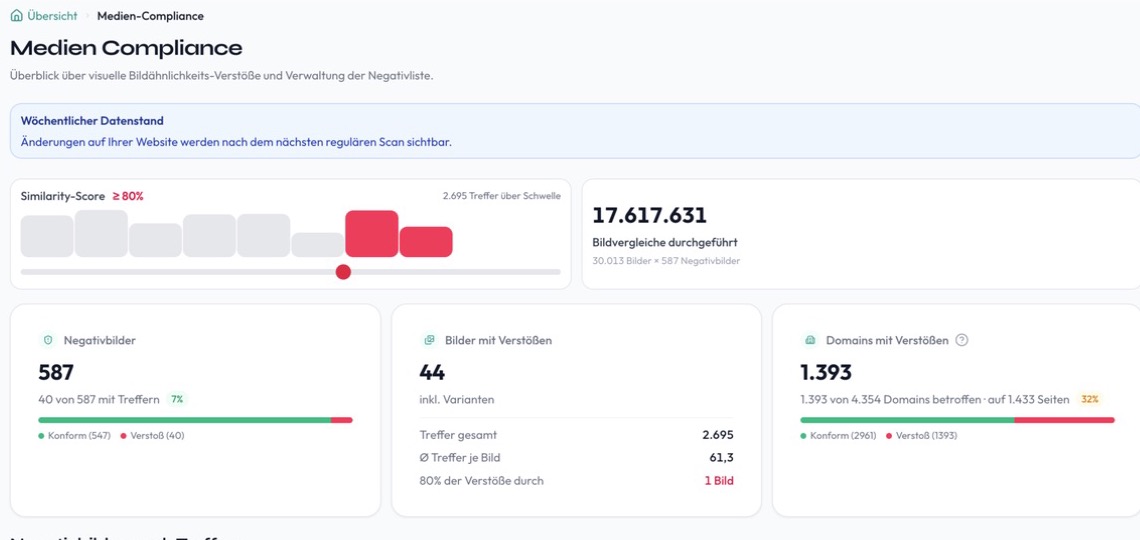Click the ≥ 80% threshold value
This screenshot has width=1140, height=540.
pyautogui.click(x=127, y=196)
